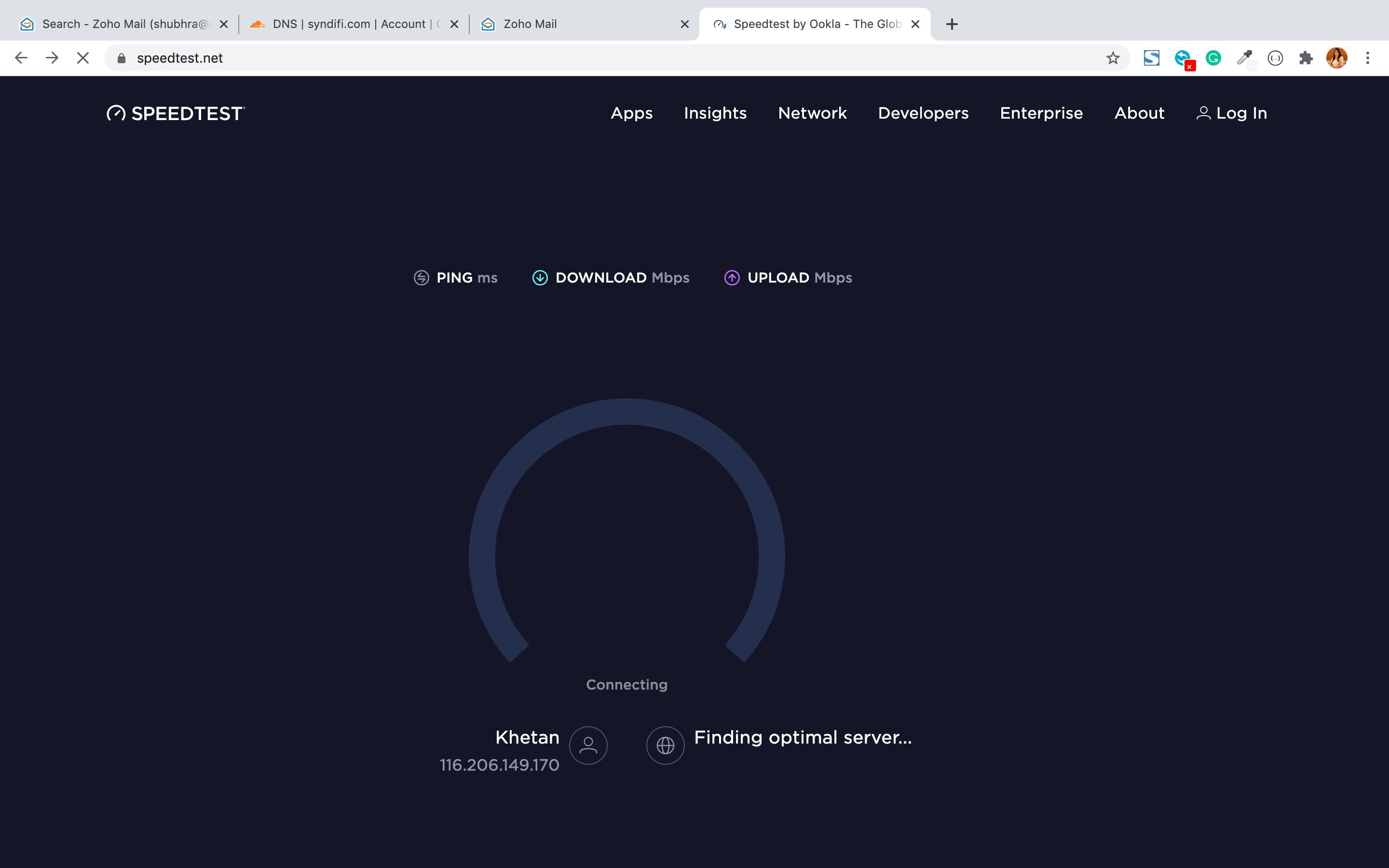Screen dimensions: 1389x868
Task: Open the Developers menu
Action: click(x=923, y=113)
